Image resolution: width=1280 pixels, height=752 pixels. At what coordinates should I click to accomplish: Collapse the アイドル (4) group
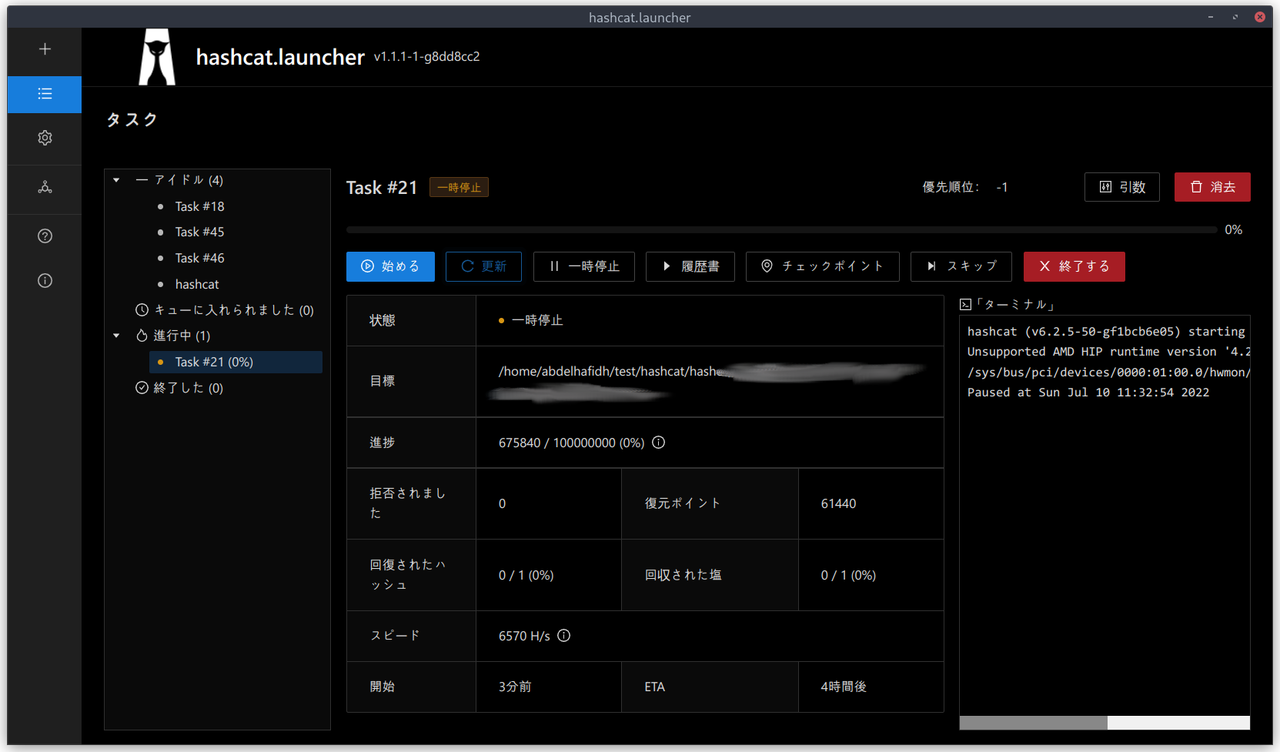tap(116, 180)
